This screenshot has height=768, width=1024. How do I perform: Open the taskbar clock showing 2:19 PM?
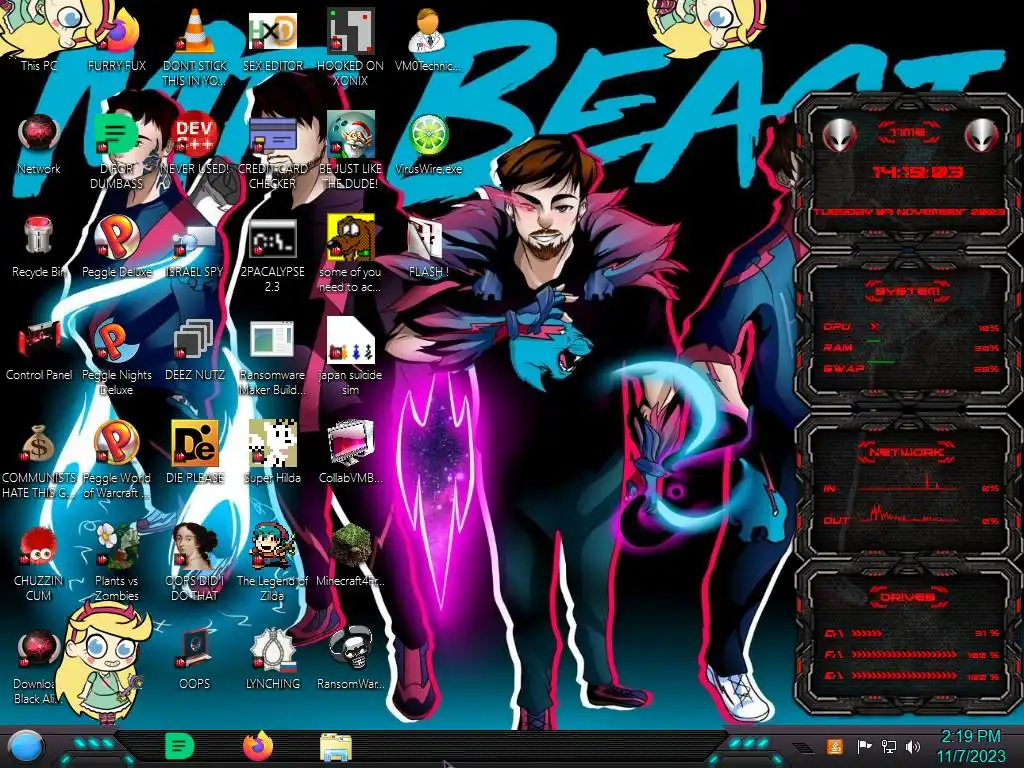[971, 746]
